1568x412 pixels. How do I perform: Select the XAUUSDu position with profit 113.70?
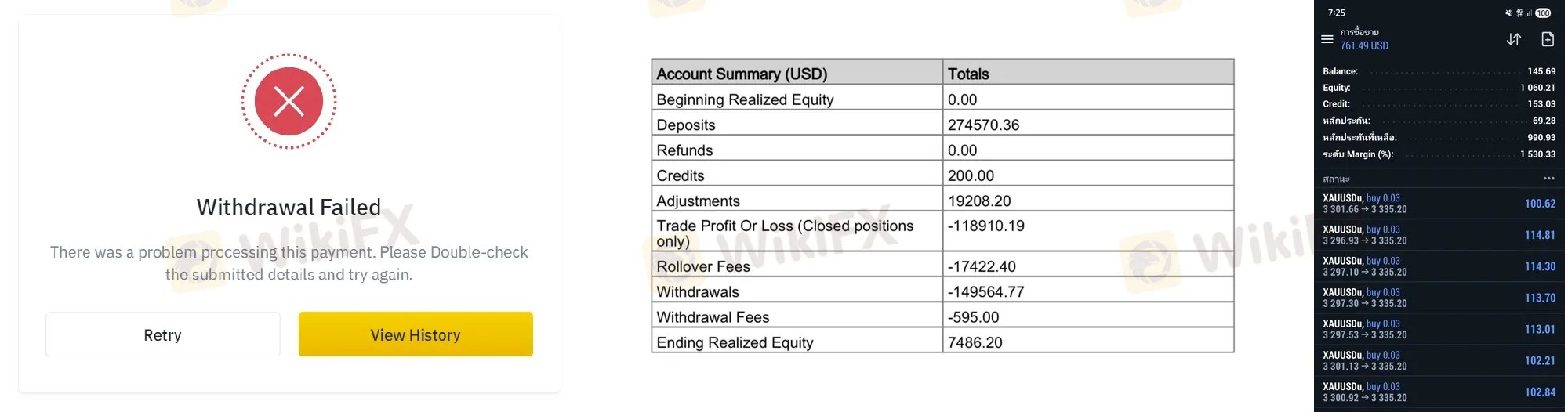(x=1439, y=298)
